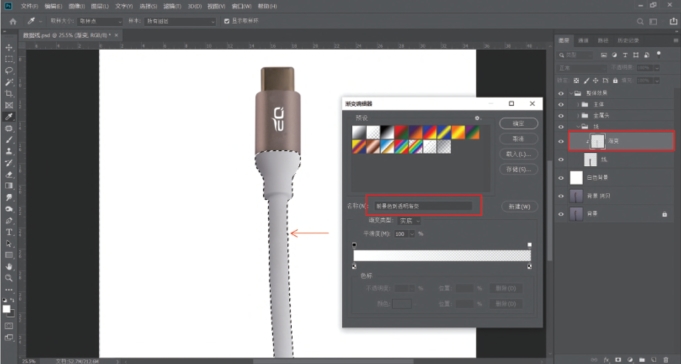Open the workspace switcher icon
Screen dimensions: 681x364
point(653,21)
